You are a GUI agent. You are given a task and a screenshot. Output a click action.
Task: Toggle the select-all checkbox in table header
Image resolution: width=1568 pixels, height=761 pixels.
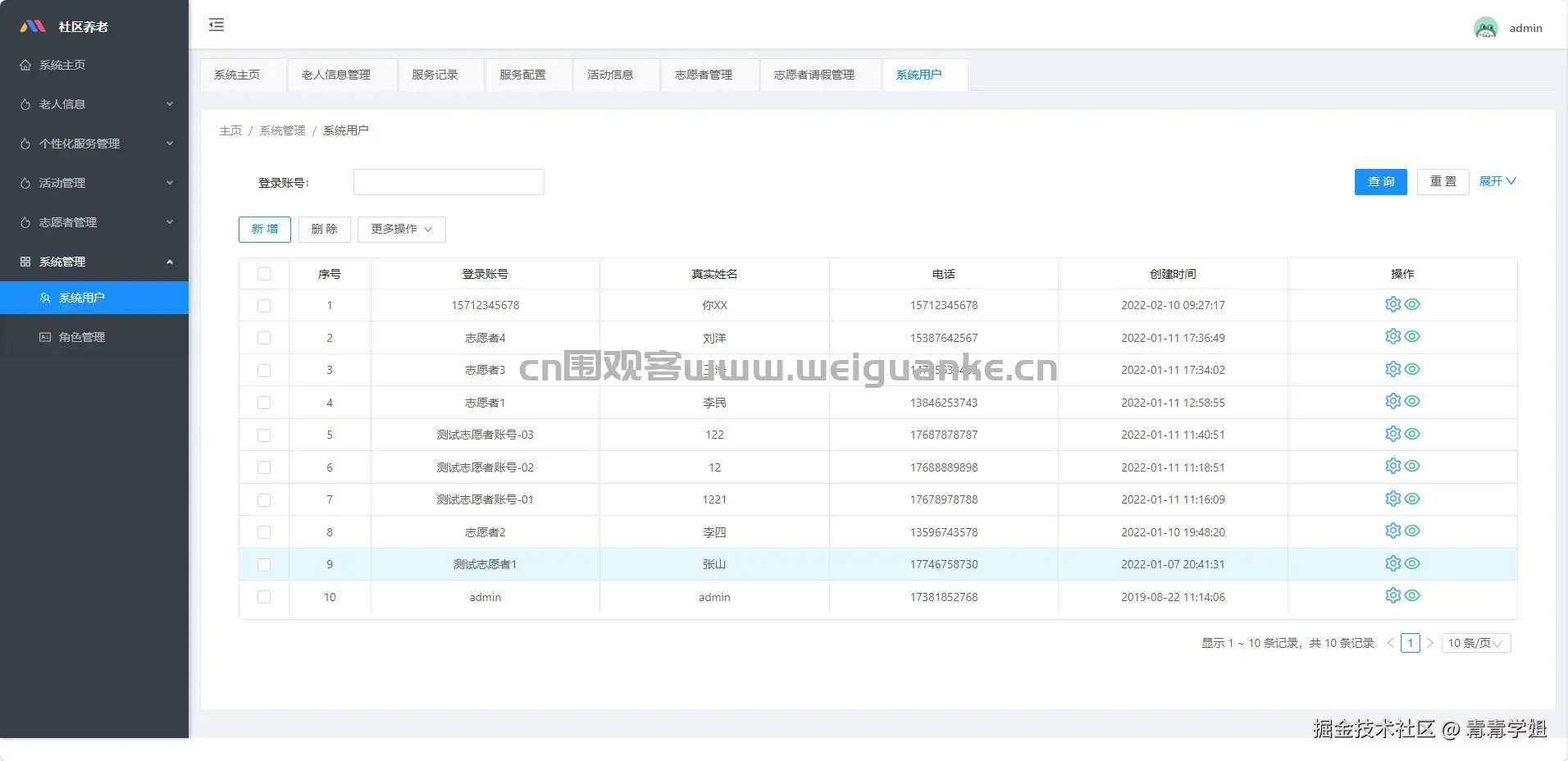tap(264, 274)
